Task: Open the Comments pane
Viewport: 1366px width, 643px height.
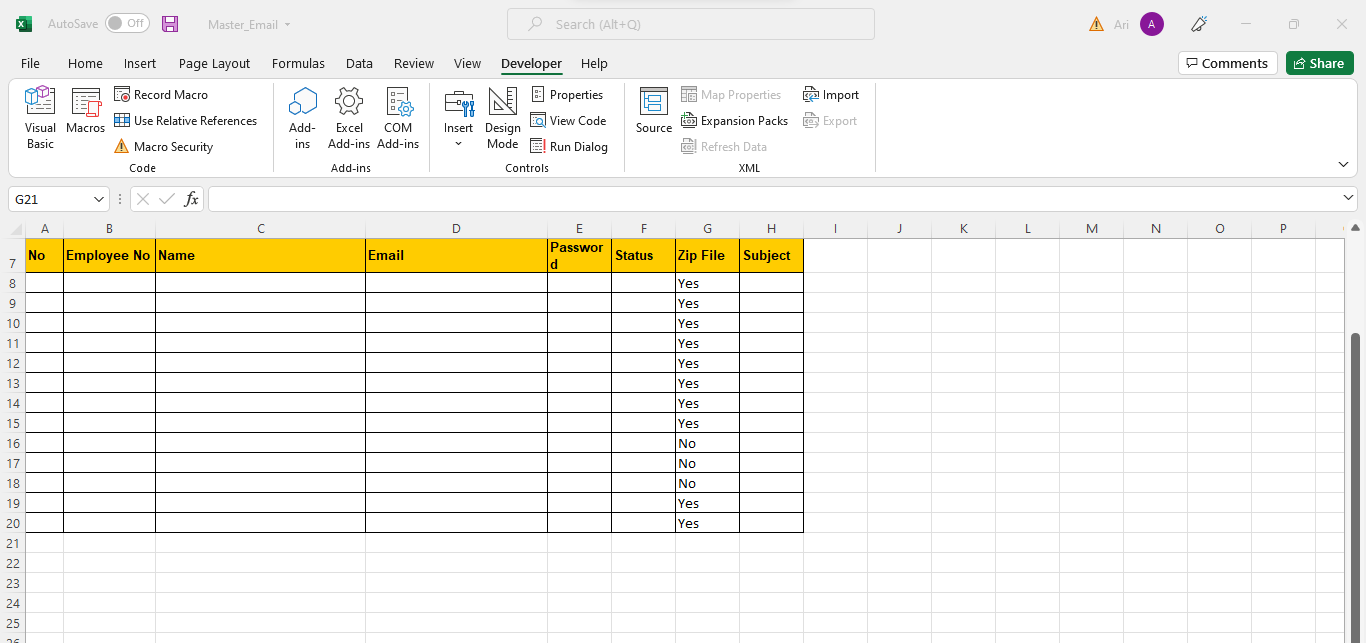Action: (x=1228, y=63)
